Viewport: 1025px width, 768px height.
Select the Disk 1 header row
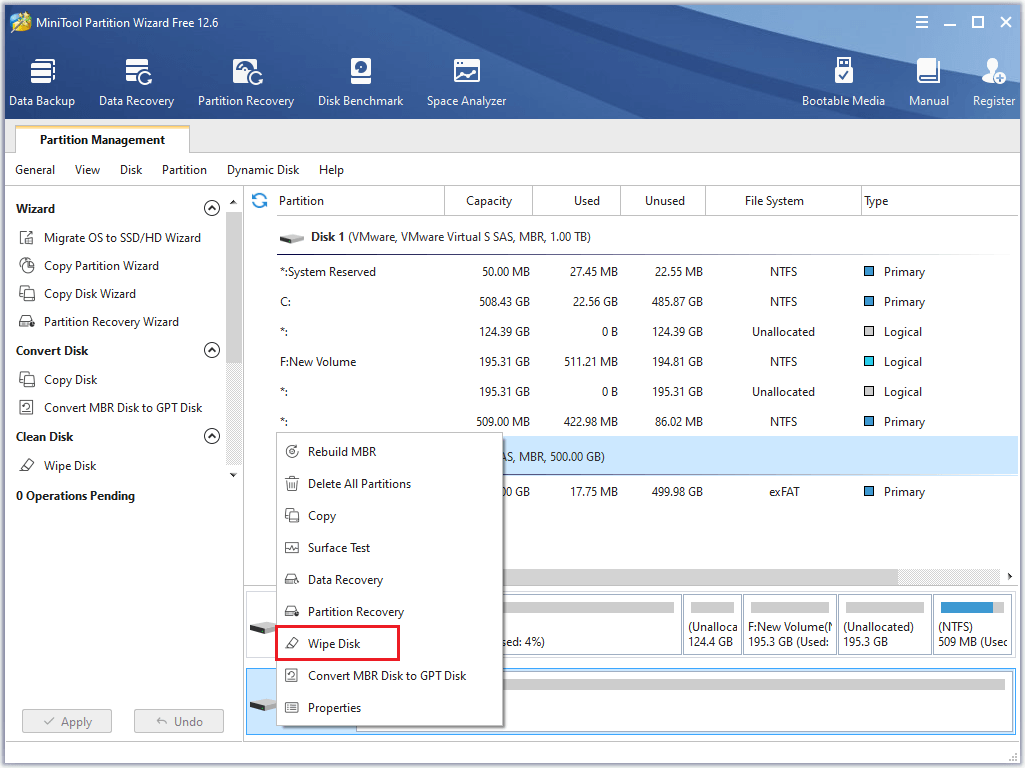pyautogui.click(x=646, y=237)
